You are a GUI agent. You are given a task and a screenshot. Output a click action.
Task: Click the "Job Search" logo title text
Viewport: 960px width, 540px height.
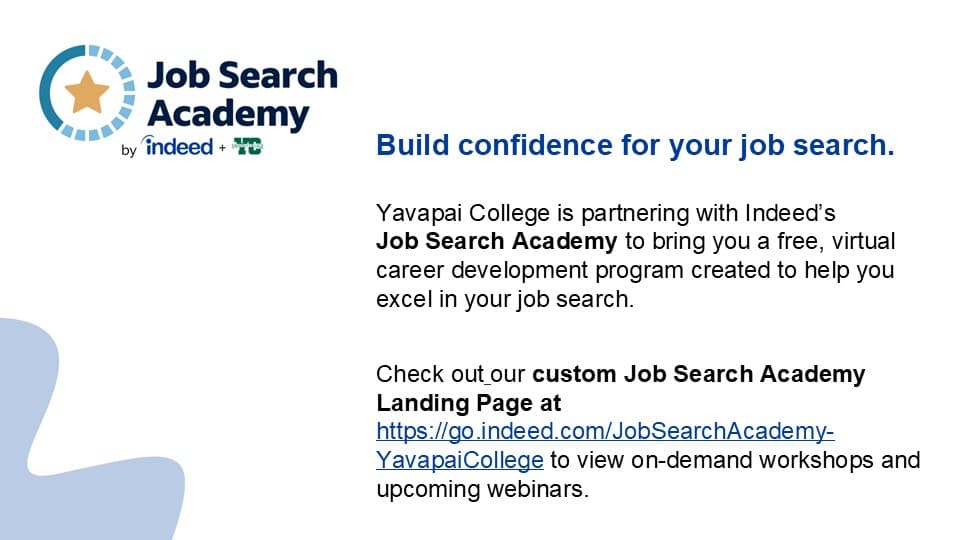242,75
